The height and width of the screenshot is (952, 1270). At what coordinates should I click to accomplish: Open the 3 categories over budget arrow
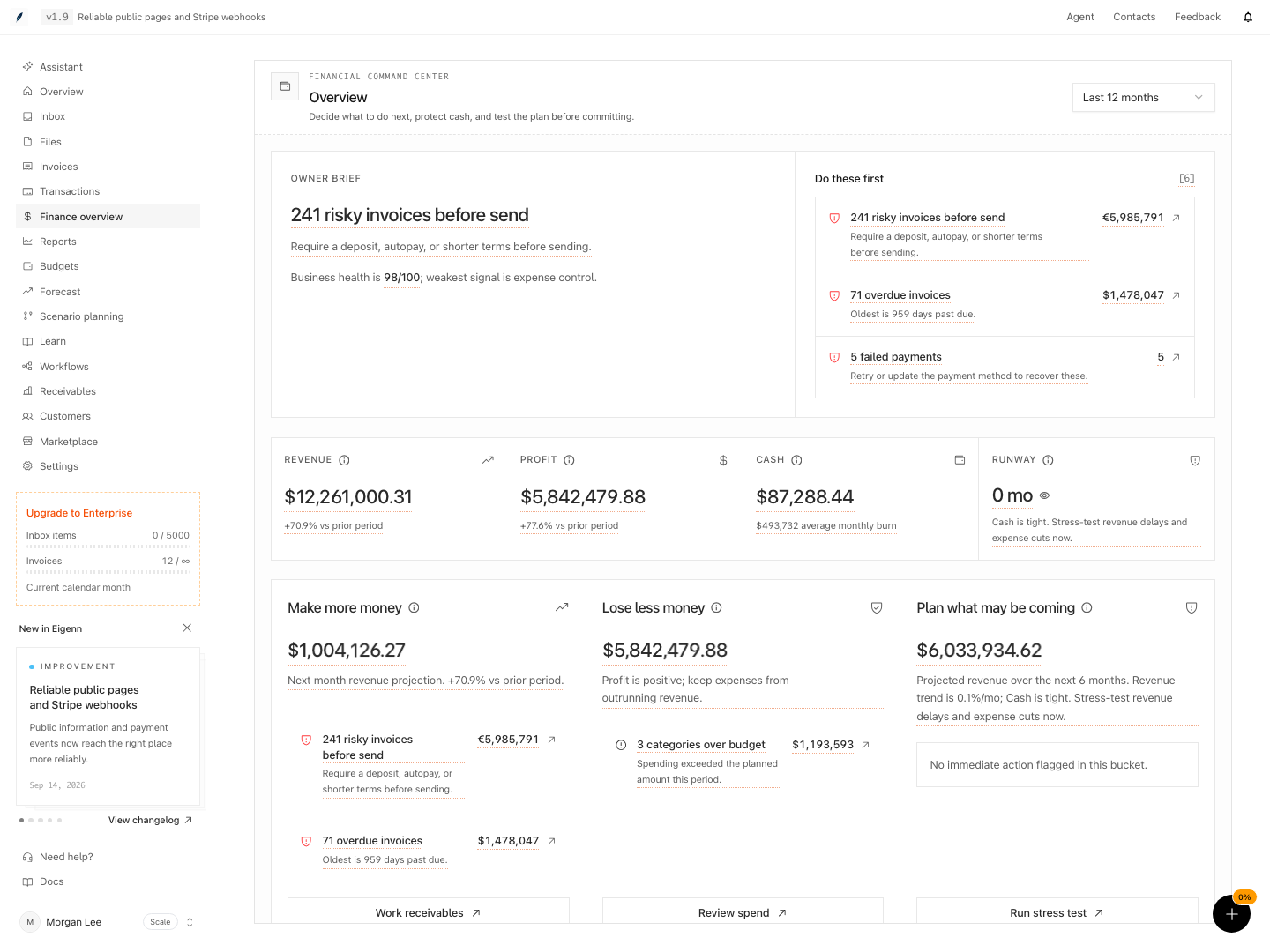[866, 745]
